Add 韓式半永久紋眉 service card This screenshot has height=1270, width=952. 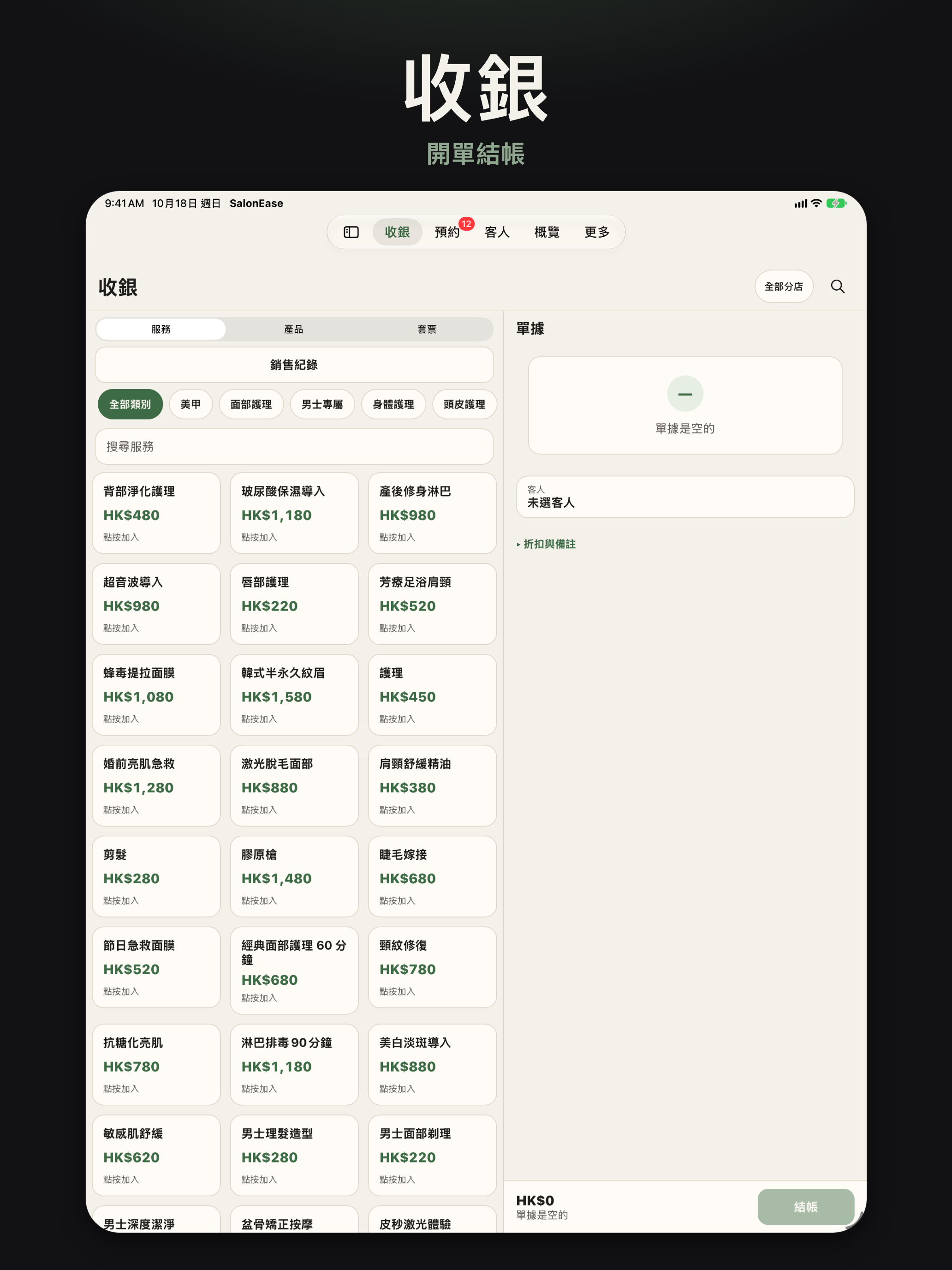294,695
